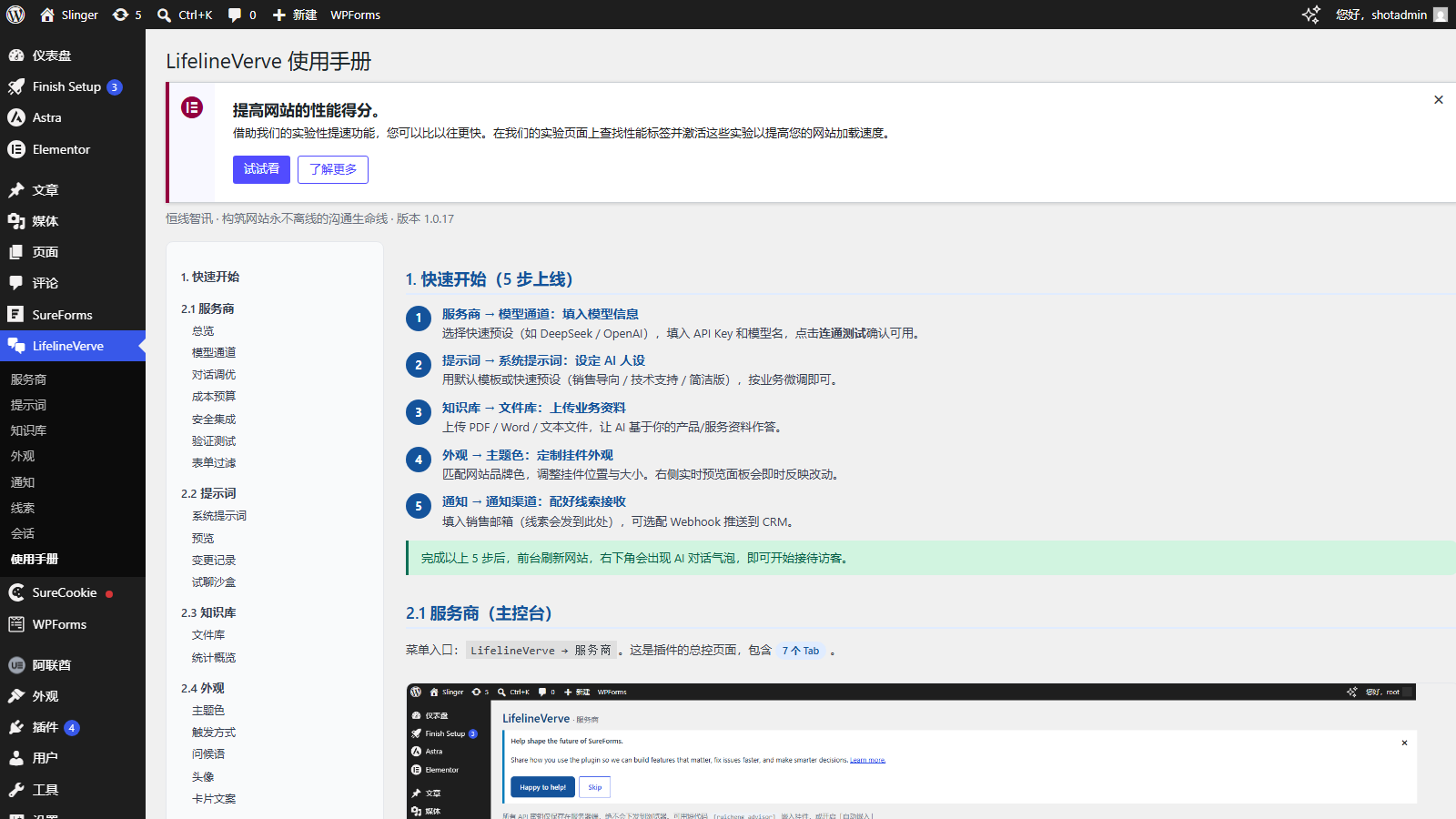Click step link 知识库 → 文件库
Viewport: 1456px width, 819px height.
534,408
